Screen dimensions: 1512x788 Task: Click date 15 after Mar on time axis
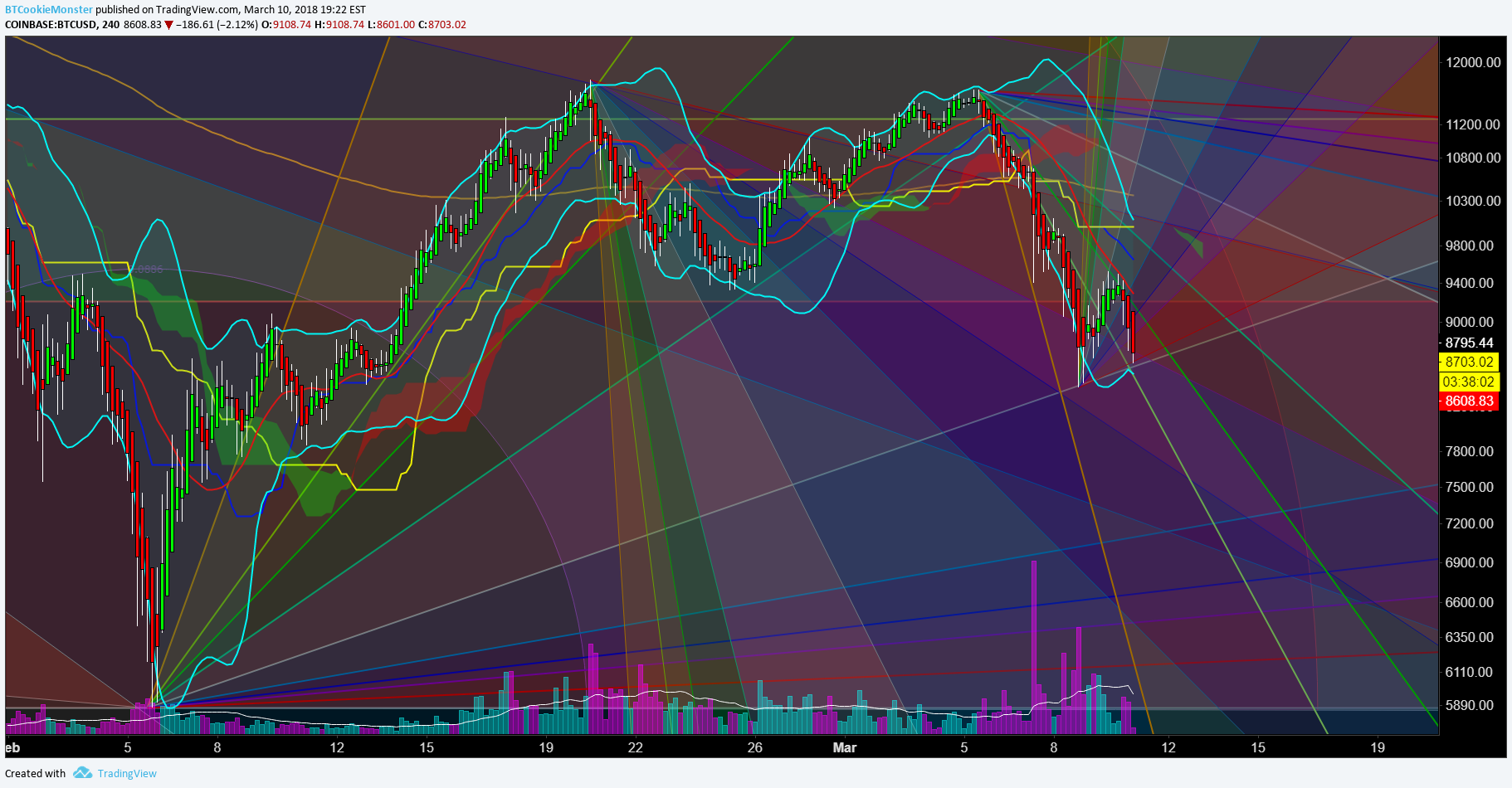coord(1258,747)
